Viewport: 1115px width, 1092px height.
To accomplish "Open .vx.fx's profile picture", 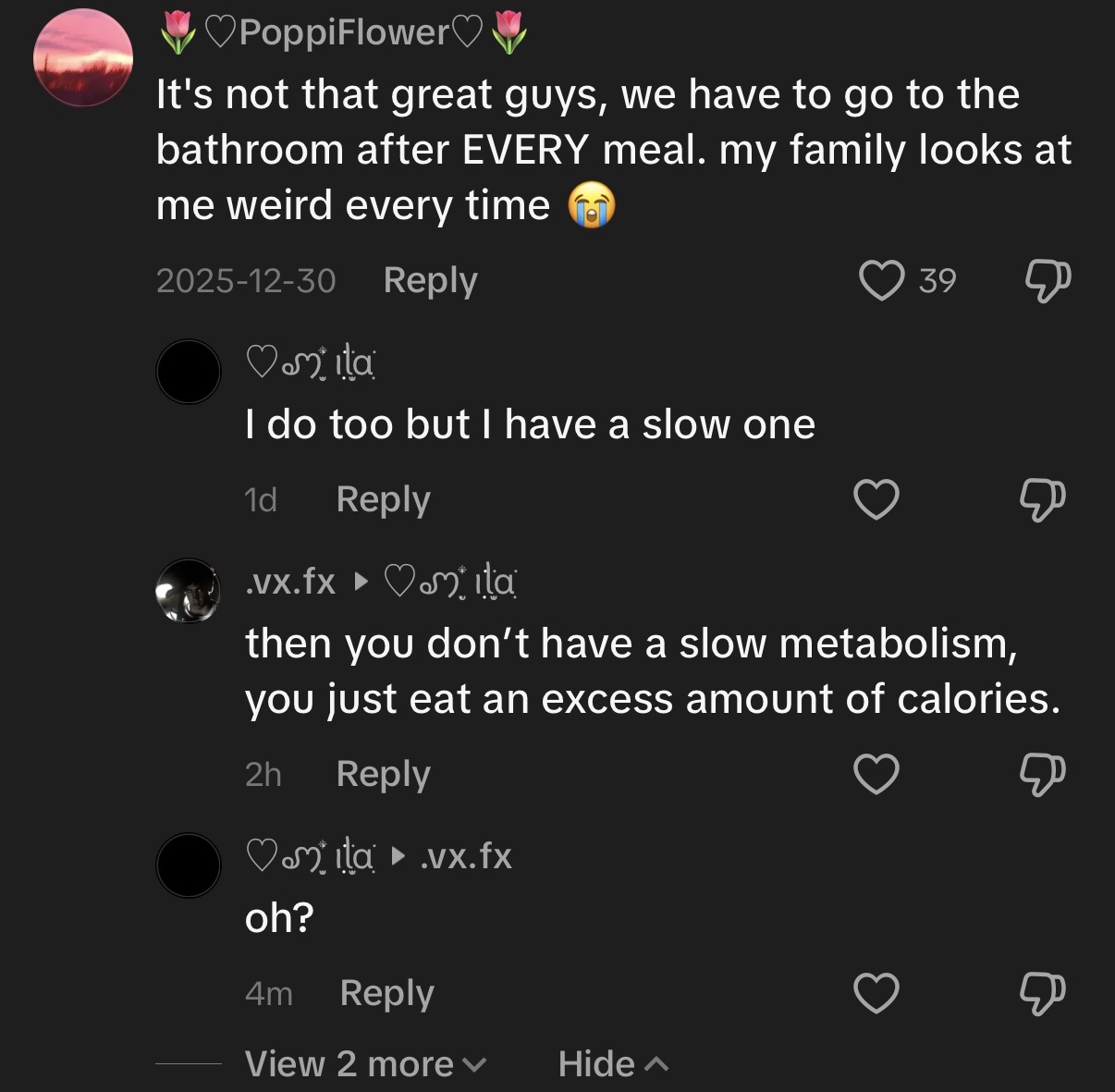I will 189,590.
